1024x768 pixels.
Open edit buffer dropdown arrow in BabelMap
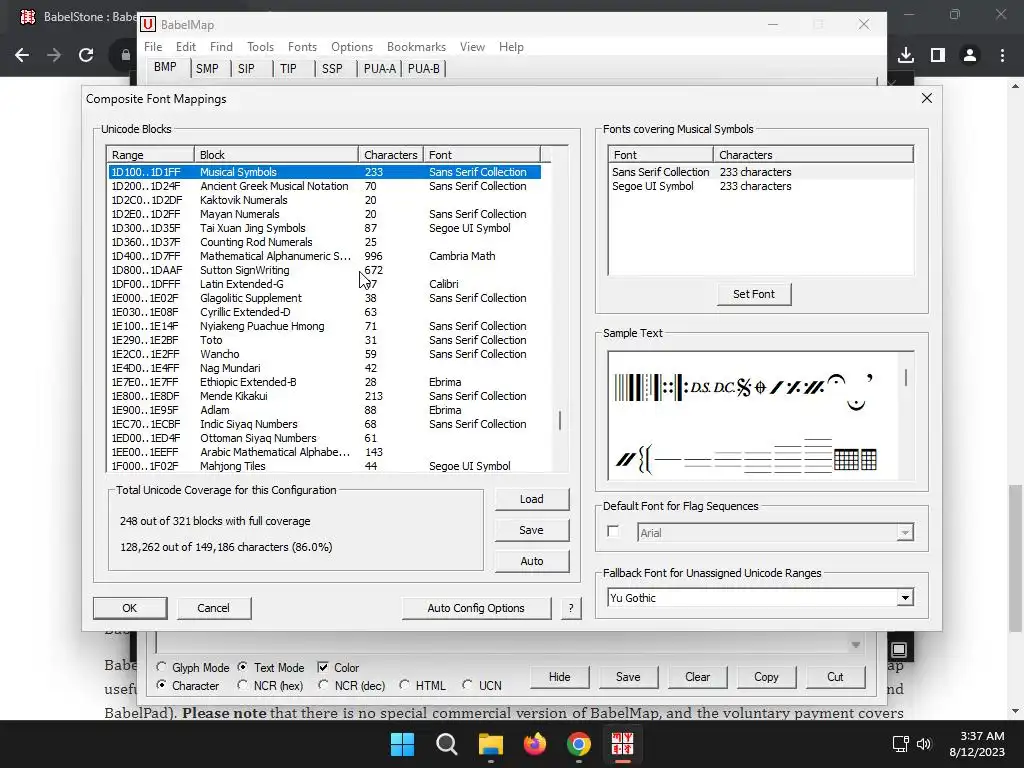click(x=856, y=645)
